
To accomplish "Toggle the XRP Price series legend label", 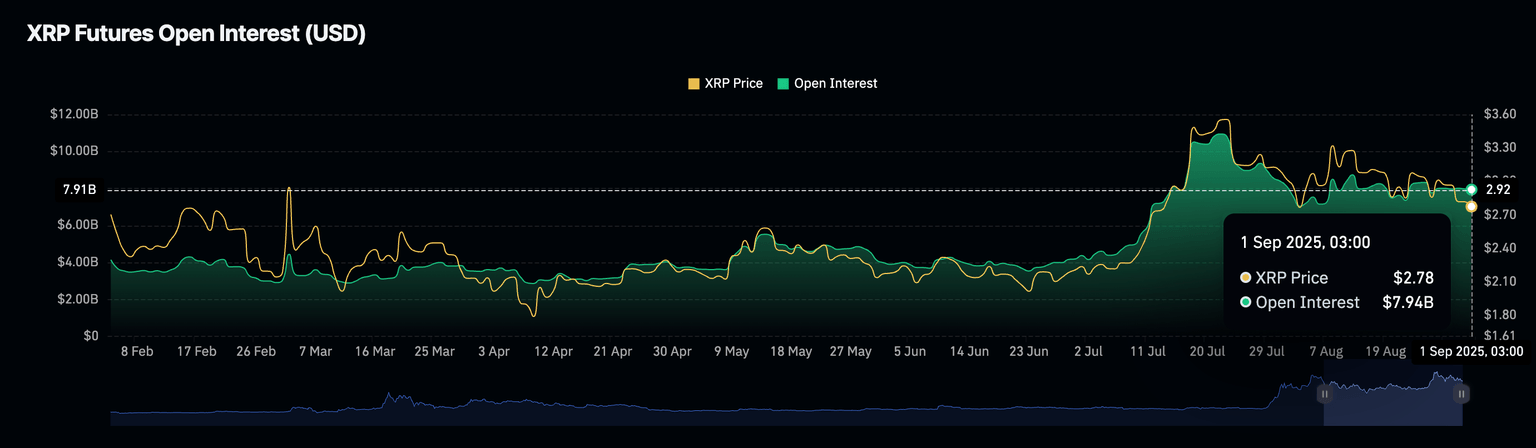I will [x=735, y=84].
